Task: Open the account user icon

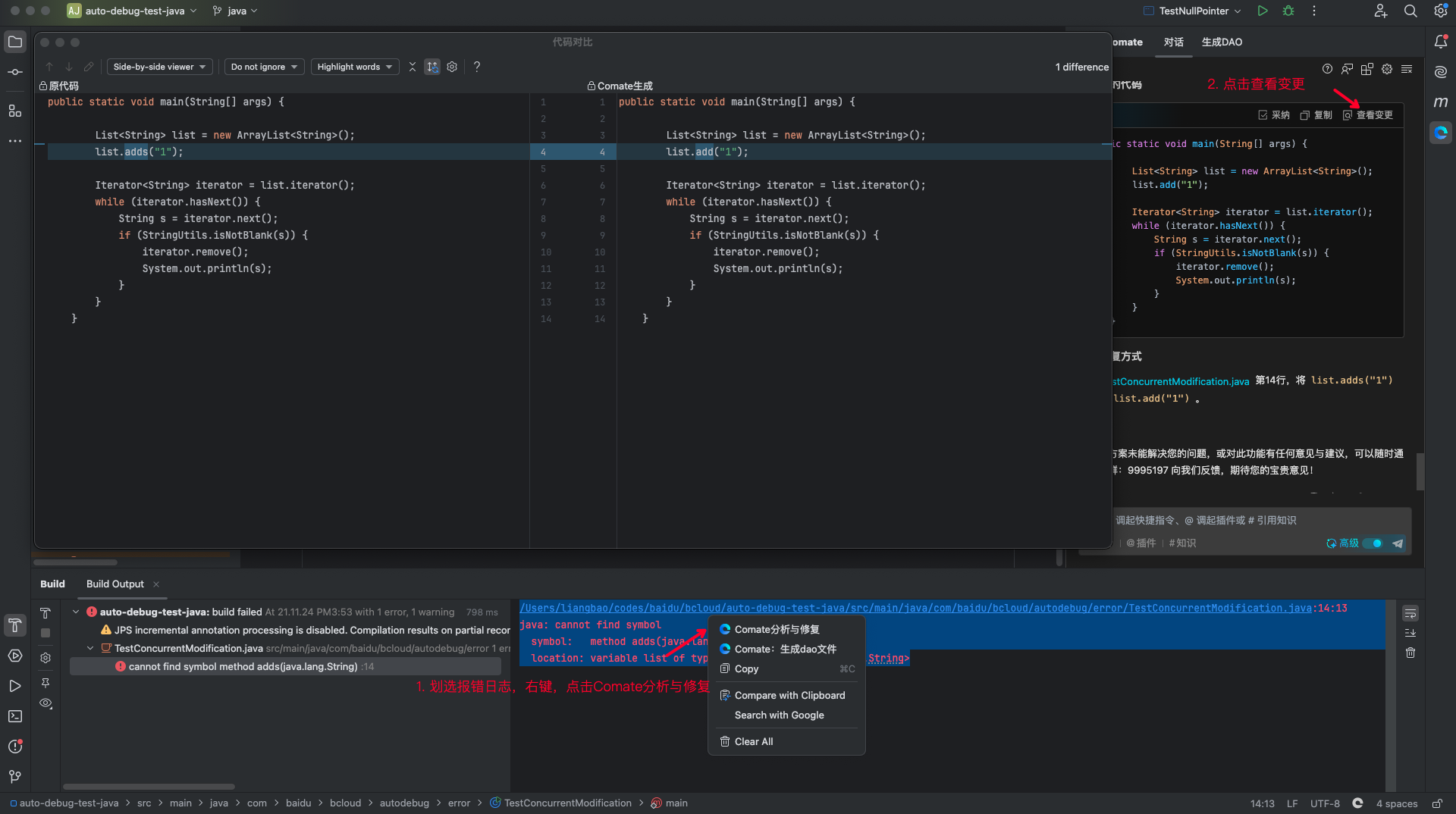Action: tap(1380, 11)
